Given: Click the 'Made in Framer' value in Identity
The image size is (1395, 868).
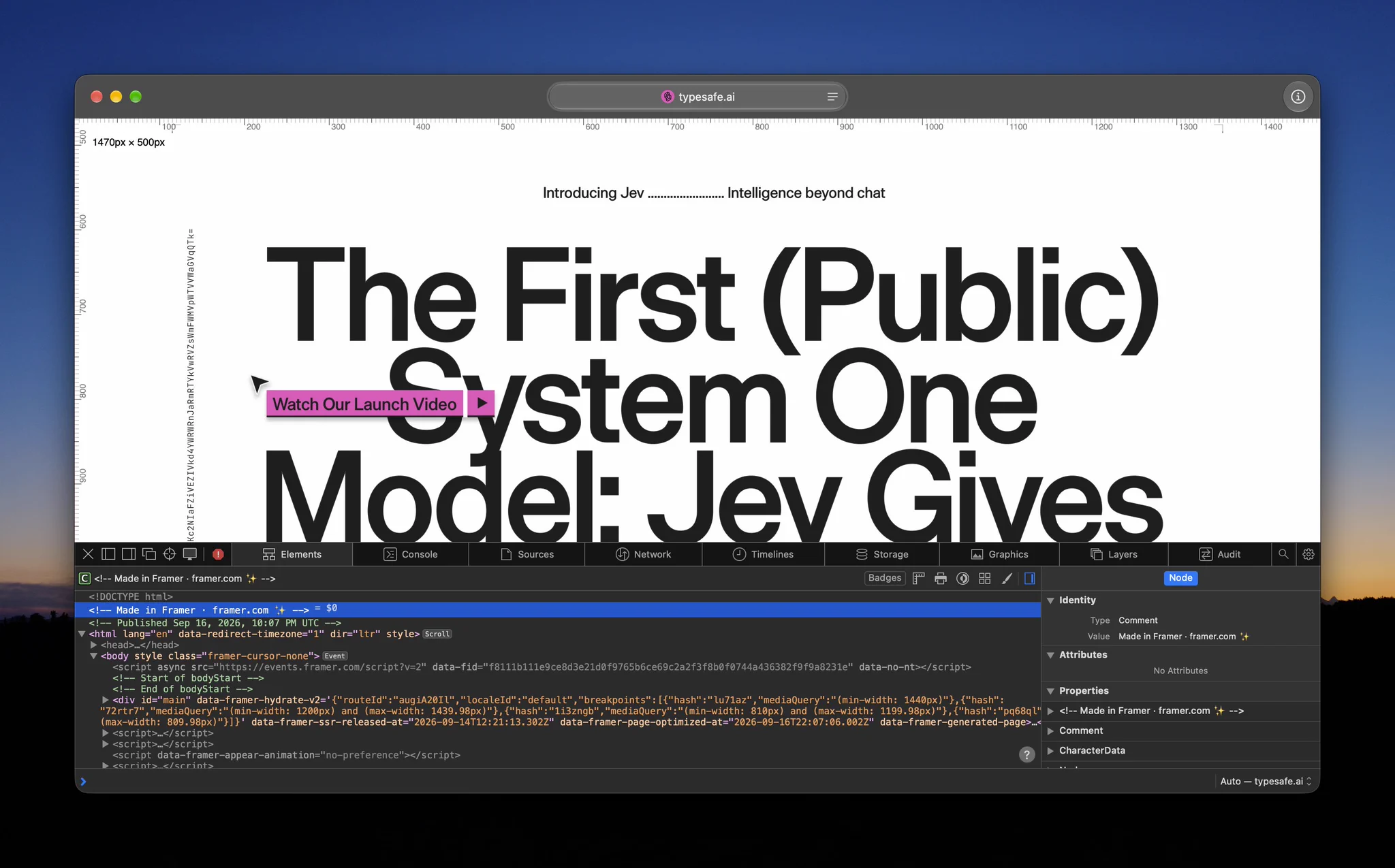Looking at the screenshot, I should (x=1184, y=637).
